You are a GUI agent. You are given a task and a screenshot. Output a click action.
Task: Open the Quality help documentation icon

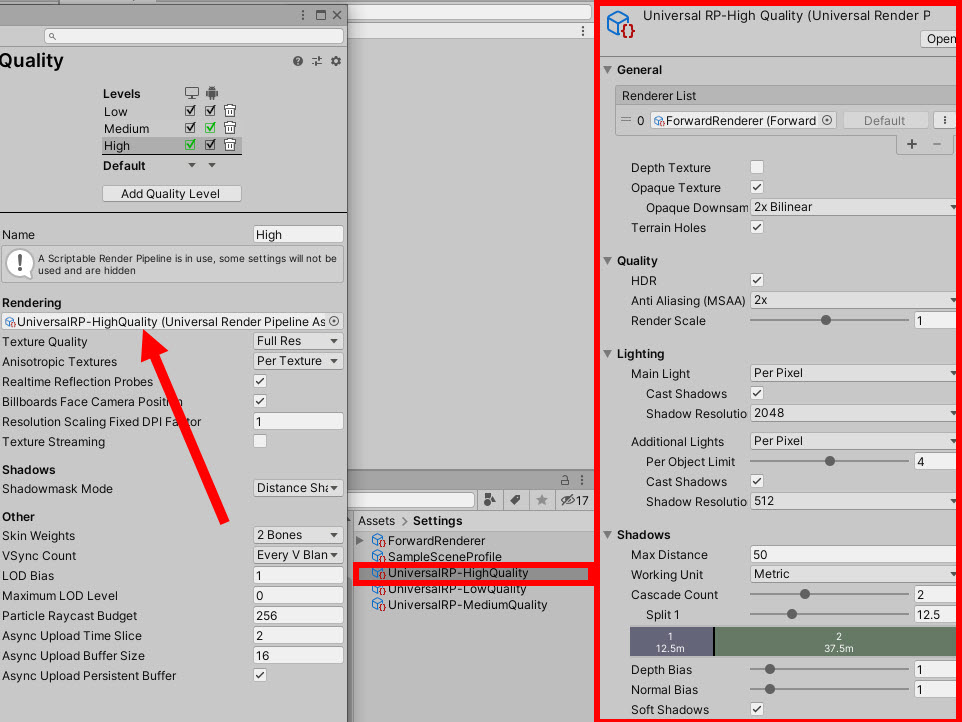pyautogui.click(x=298, y=61)
